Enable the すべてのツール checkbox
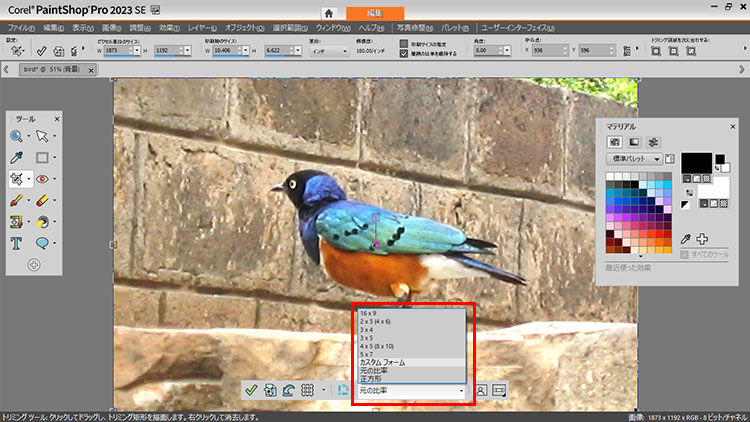The width and height of the screenshot is (750, 422). click(x=685, y=254)
